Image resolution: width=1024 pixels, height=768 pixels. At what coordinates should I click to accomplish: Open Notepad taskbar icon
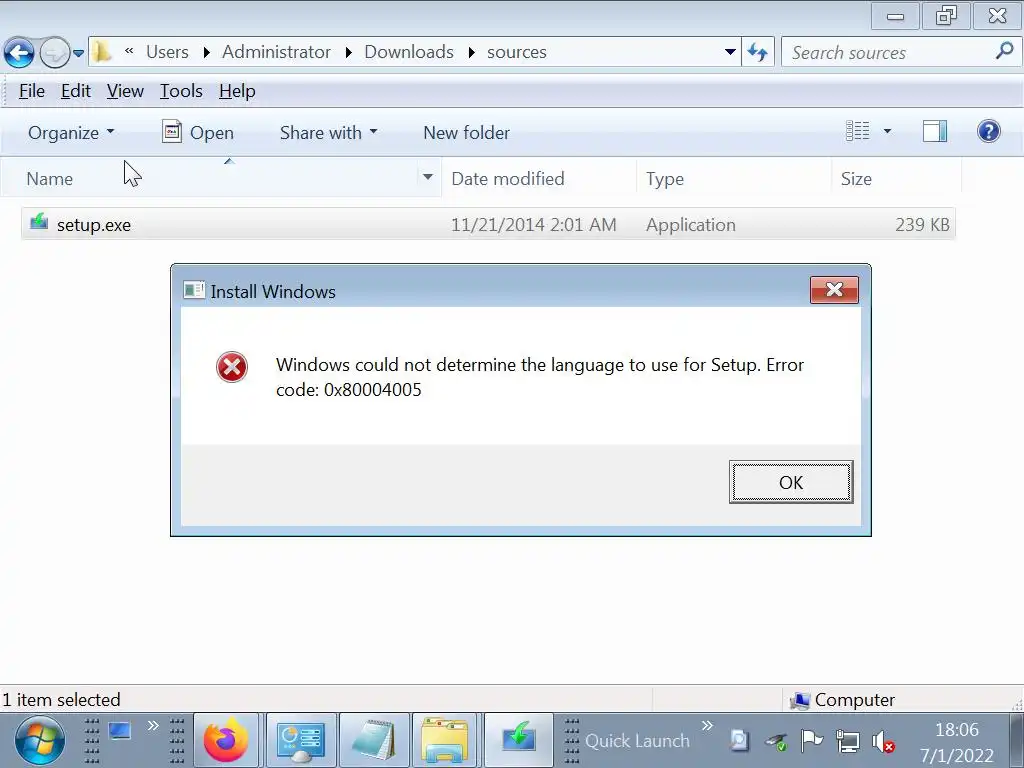click(374, 741)
